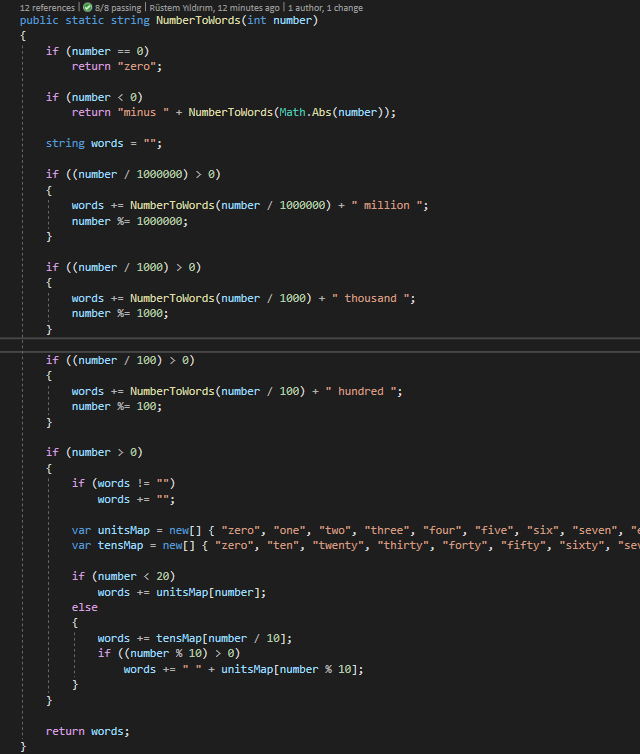Click the " million " string literal
This screenshot has width=640, height=754.
[x=387, y=205]
